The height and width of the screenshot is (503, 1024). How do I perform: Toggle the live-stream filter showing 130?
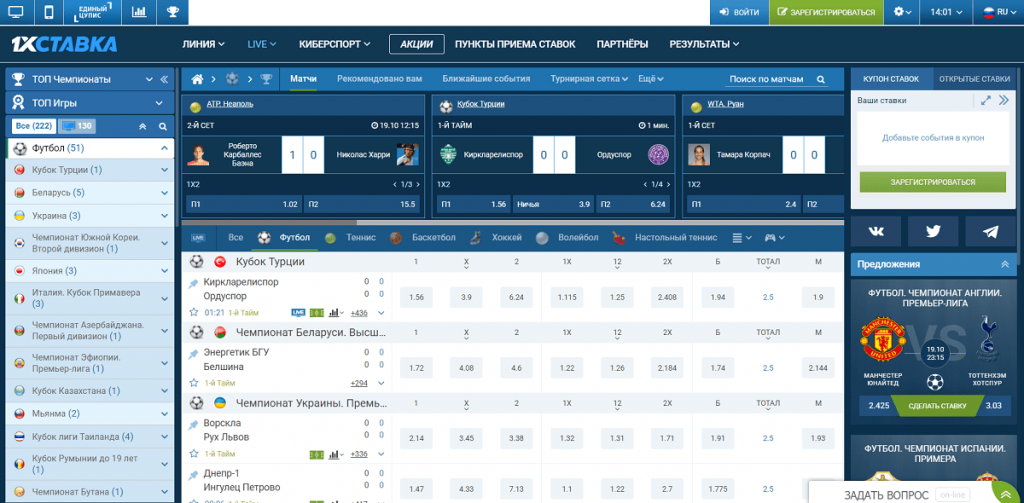click(x=77, y=126)
